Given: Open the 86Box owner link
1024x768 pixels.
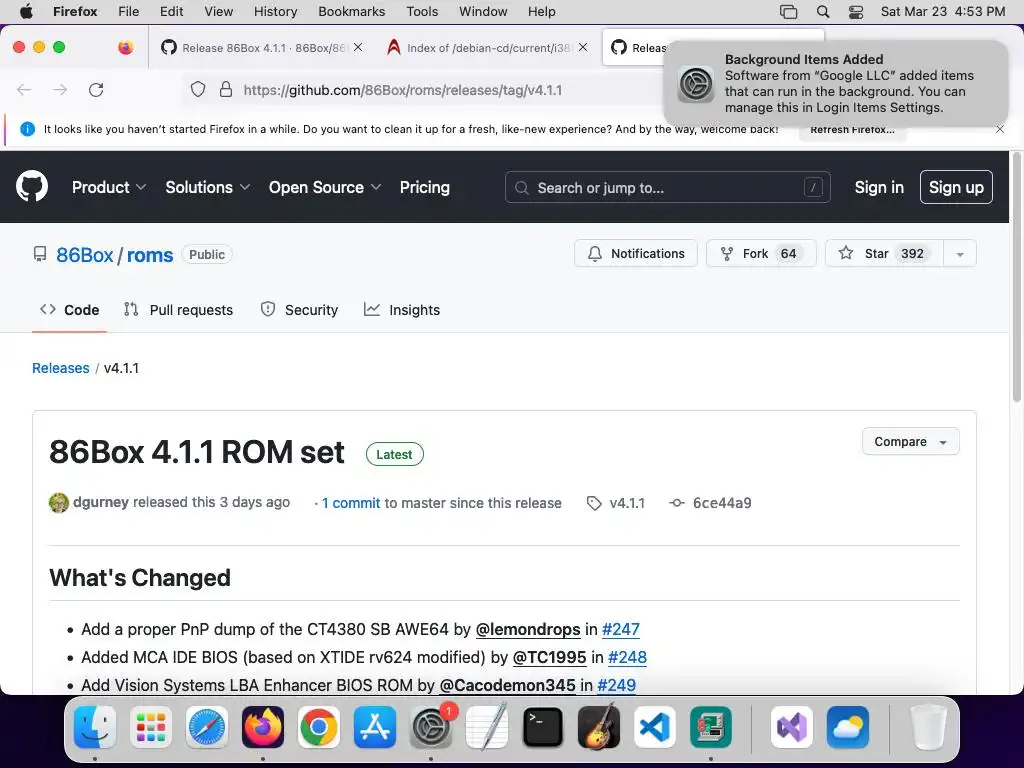Looking at the screenshot, I should pyautogui.click(x=85, y=255).
